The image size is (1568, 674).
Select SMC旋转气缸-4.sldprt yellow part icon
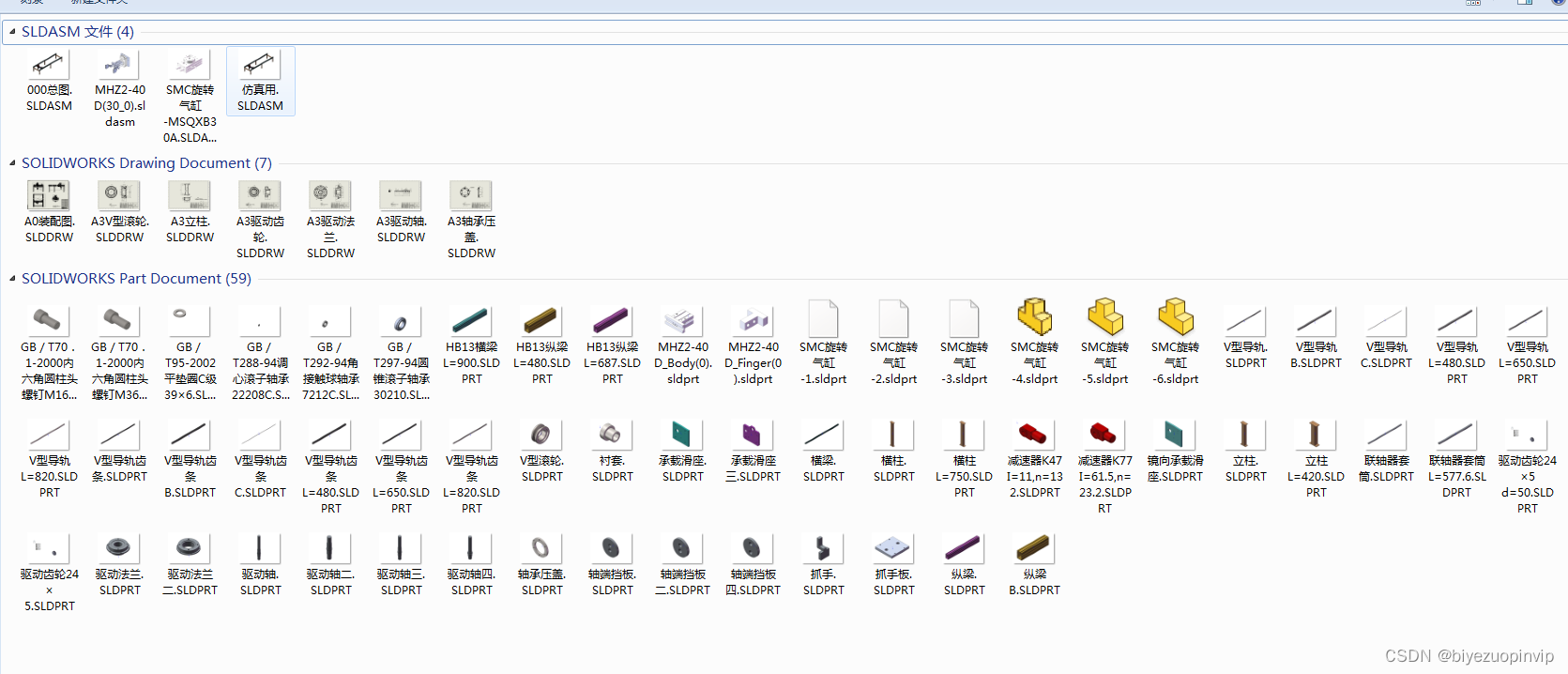coord(1035,317)
